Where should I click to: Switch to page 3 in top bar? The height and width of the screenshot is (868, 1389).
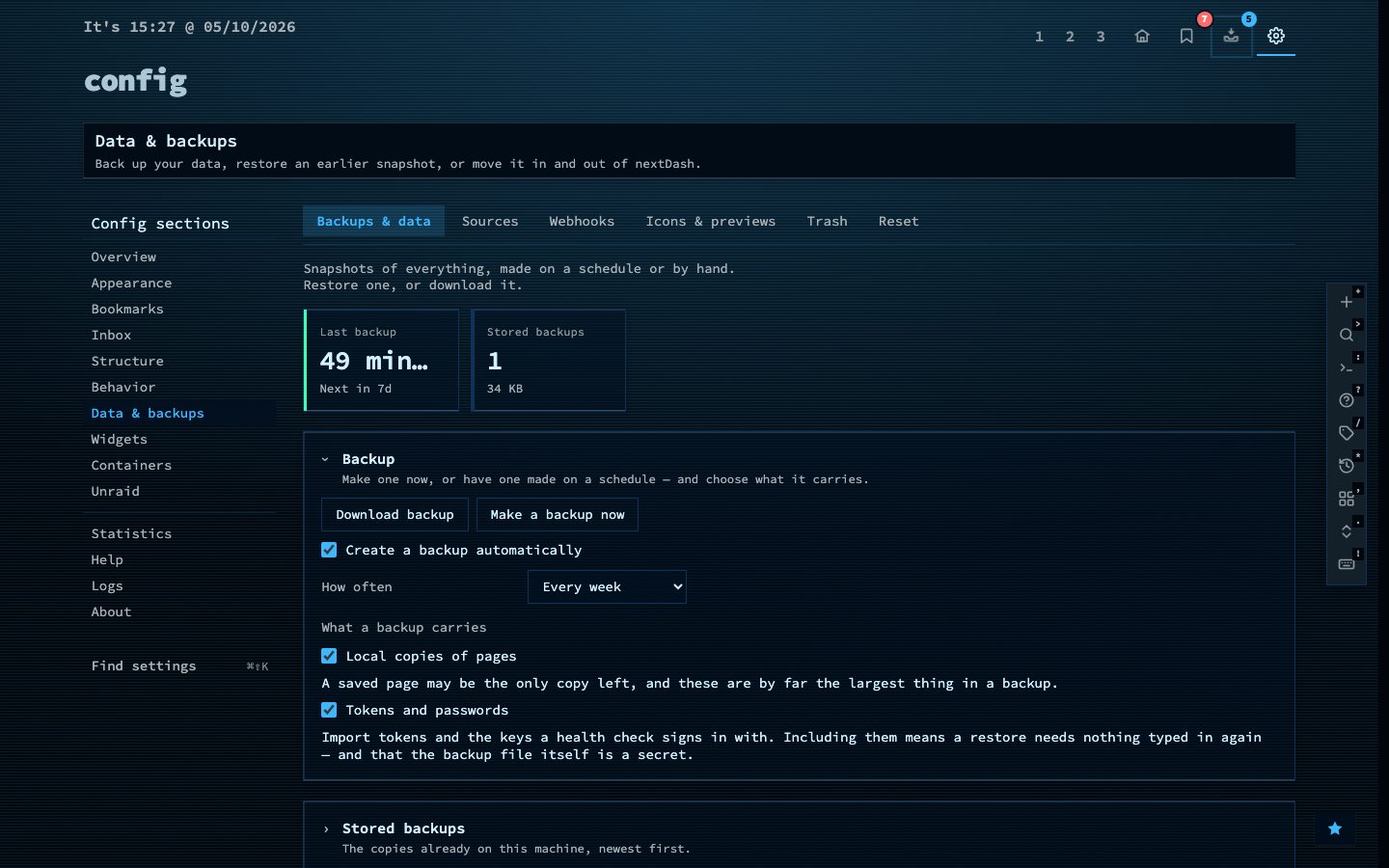tap(1101, 37)
